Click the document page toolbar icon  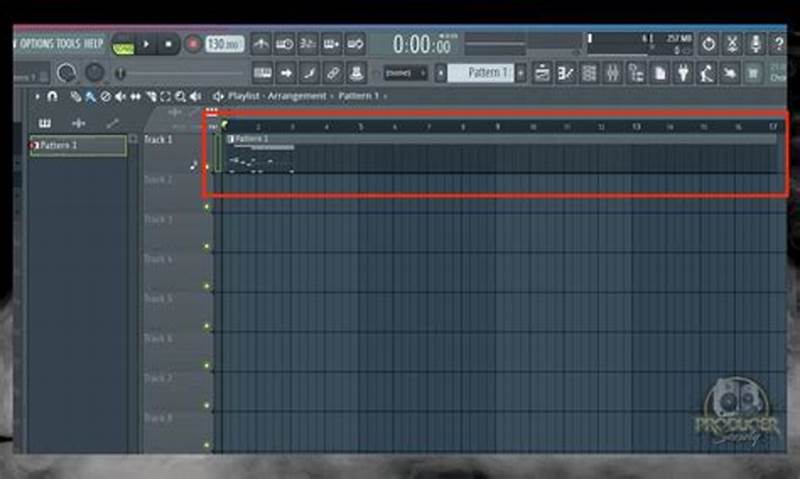click(x=659, y=73)
